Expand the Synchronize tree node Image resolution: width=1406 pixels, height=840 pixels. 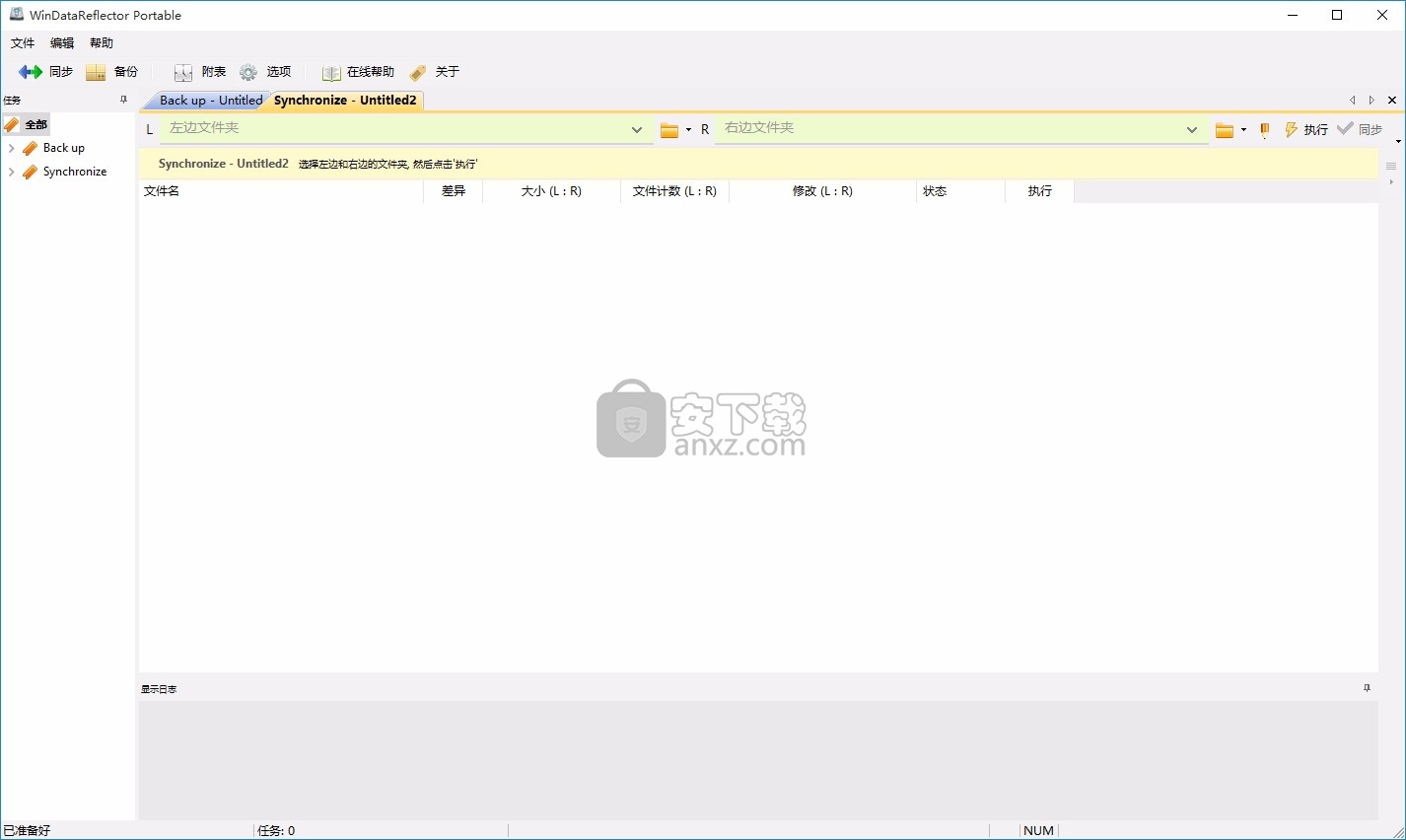11,172
